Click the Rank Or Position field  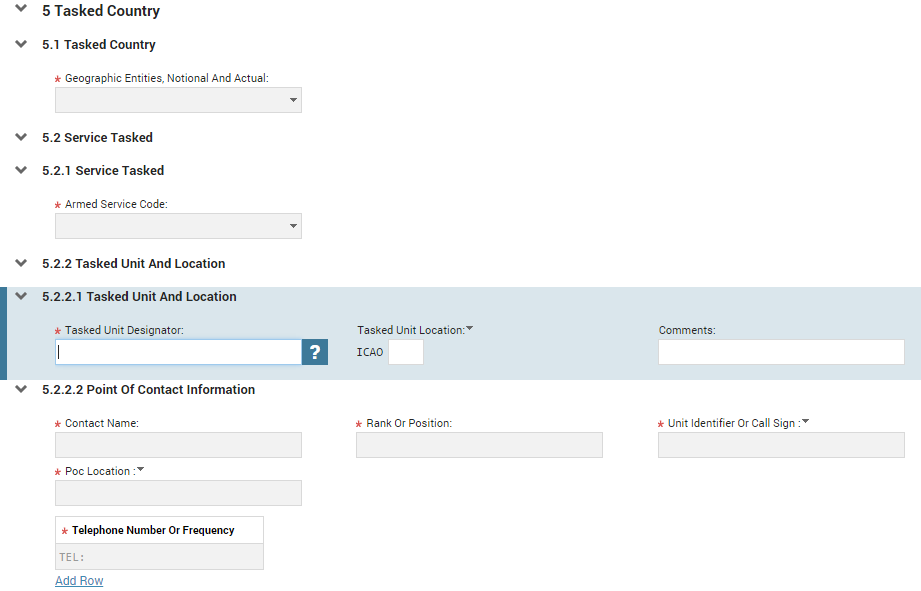pos(479,445)
